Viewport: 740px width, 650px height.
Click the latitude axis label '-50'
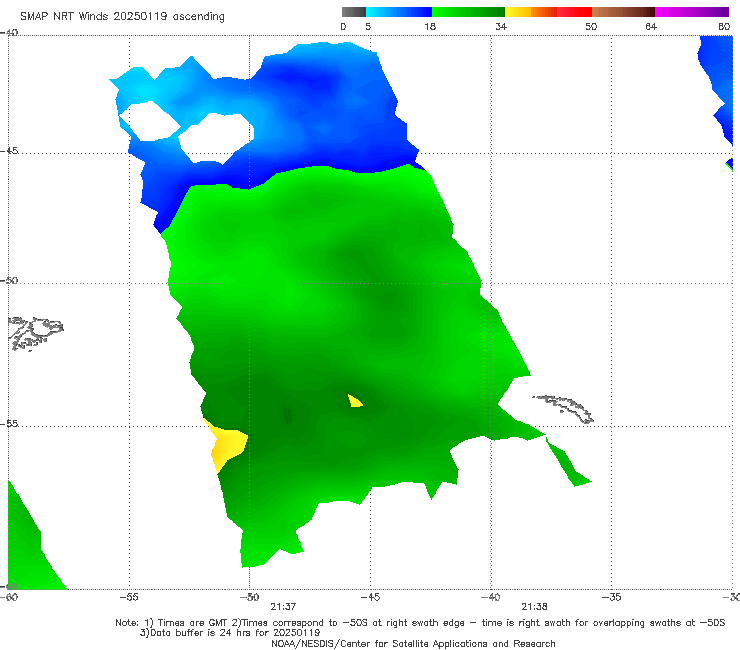click(9, 281)
